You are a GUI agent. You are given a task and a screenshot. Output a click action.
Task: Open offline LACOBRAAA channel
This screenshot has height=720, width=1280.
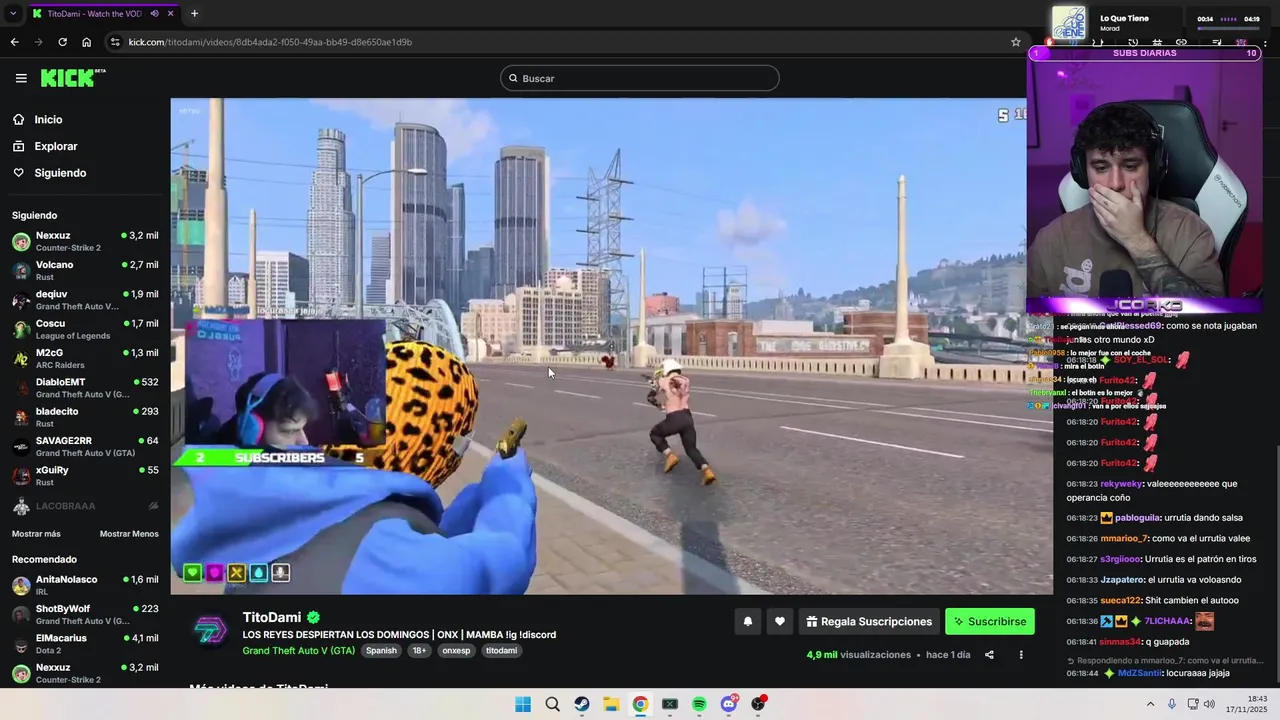pyautogui.click(x=85, y=506)
